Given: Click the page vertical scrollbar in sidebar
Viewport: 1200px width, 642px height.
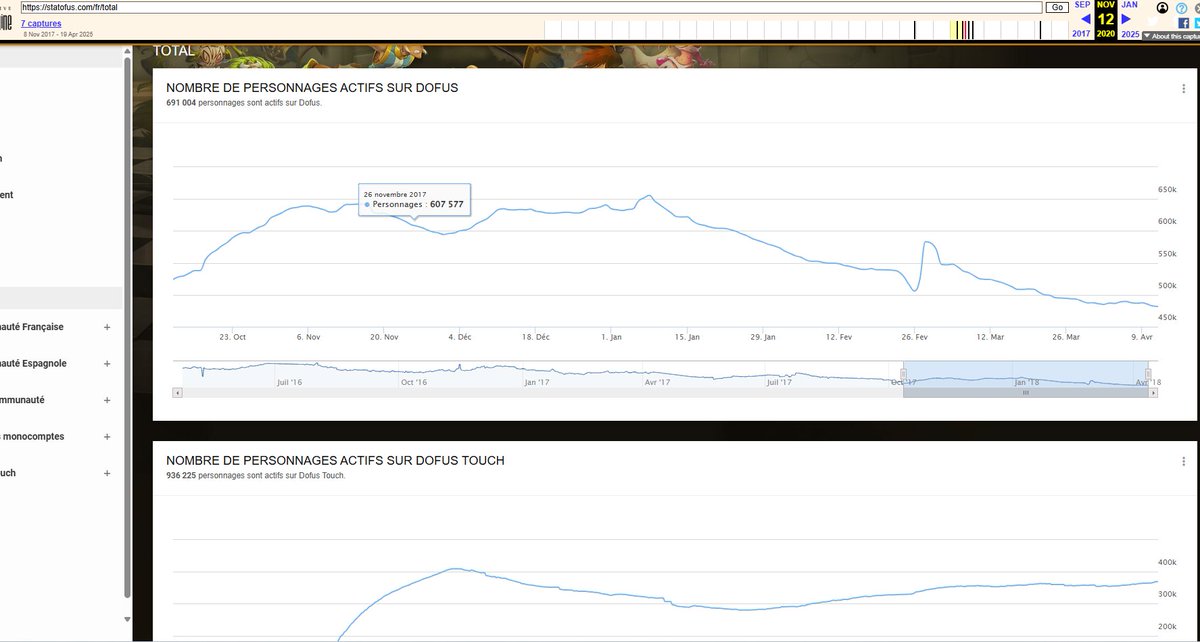Looking at the screenshot, I should [x=125, y=327].
